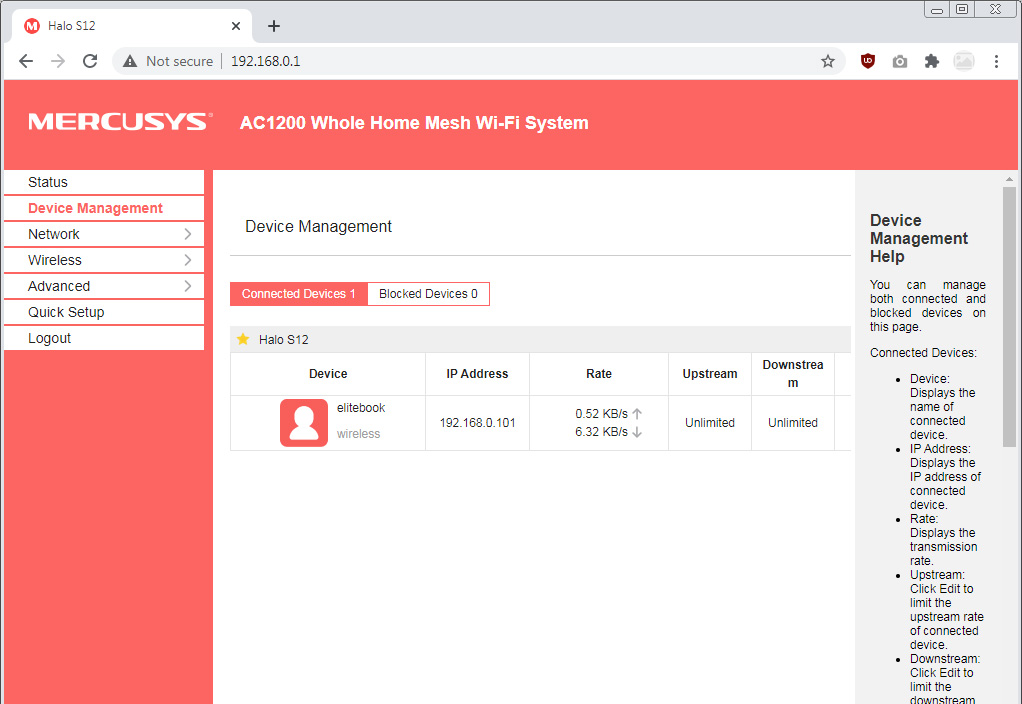The image size is (1022, 704).
Task: Click the Upstream Unlimited value
Action: coord(710,423)
